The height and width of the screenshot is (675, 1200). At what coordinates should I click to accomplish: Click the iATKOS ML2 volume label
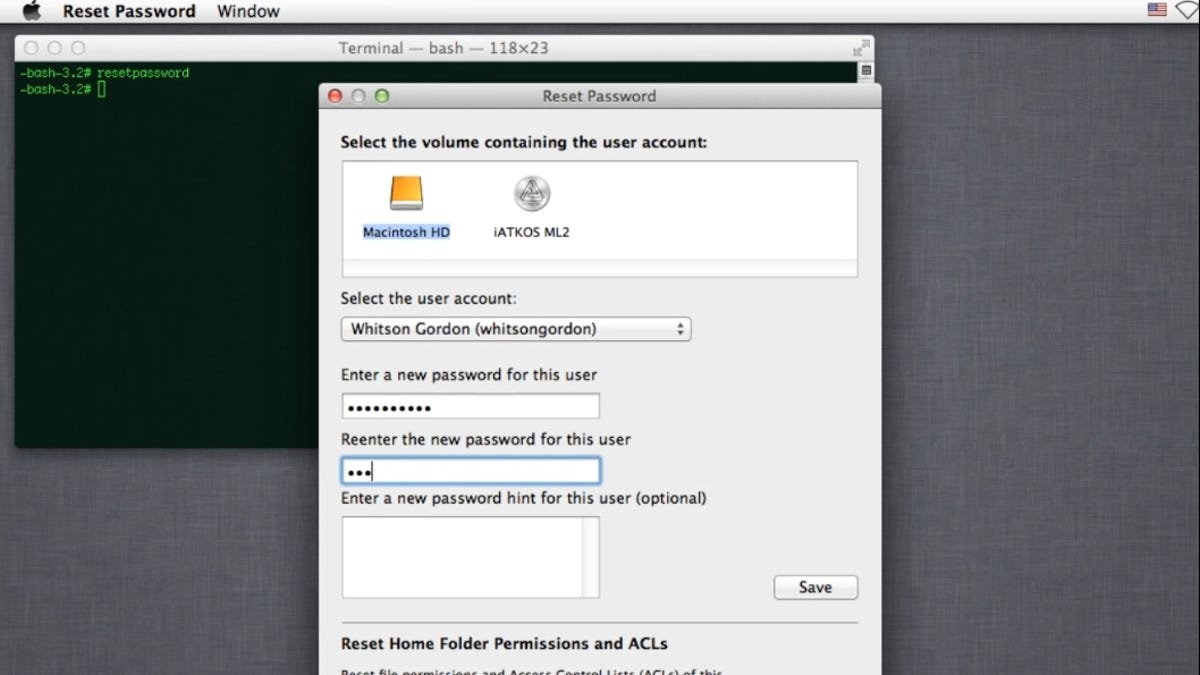tap(531, 232)
